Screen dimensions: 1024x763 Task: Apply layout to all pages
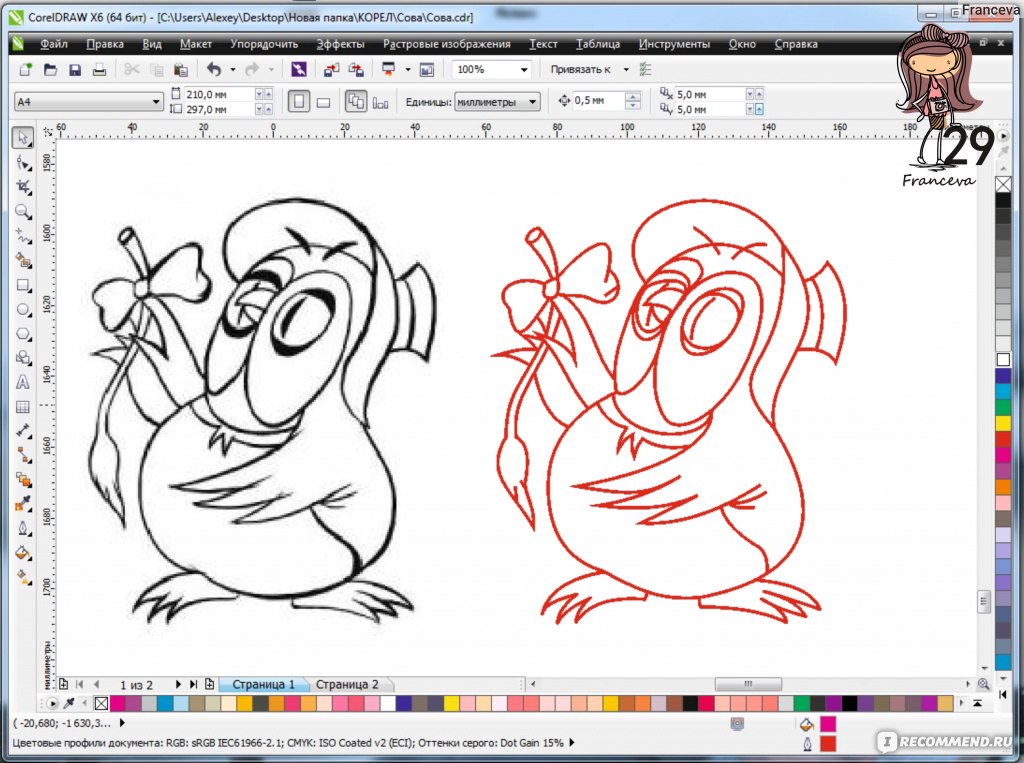point(356,102)
